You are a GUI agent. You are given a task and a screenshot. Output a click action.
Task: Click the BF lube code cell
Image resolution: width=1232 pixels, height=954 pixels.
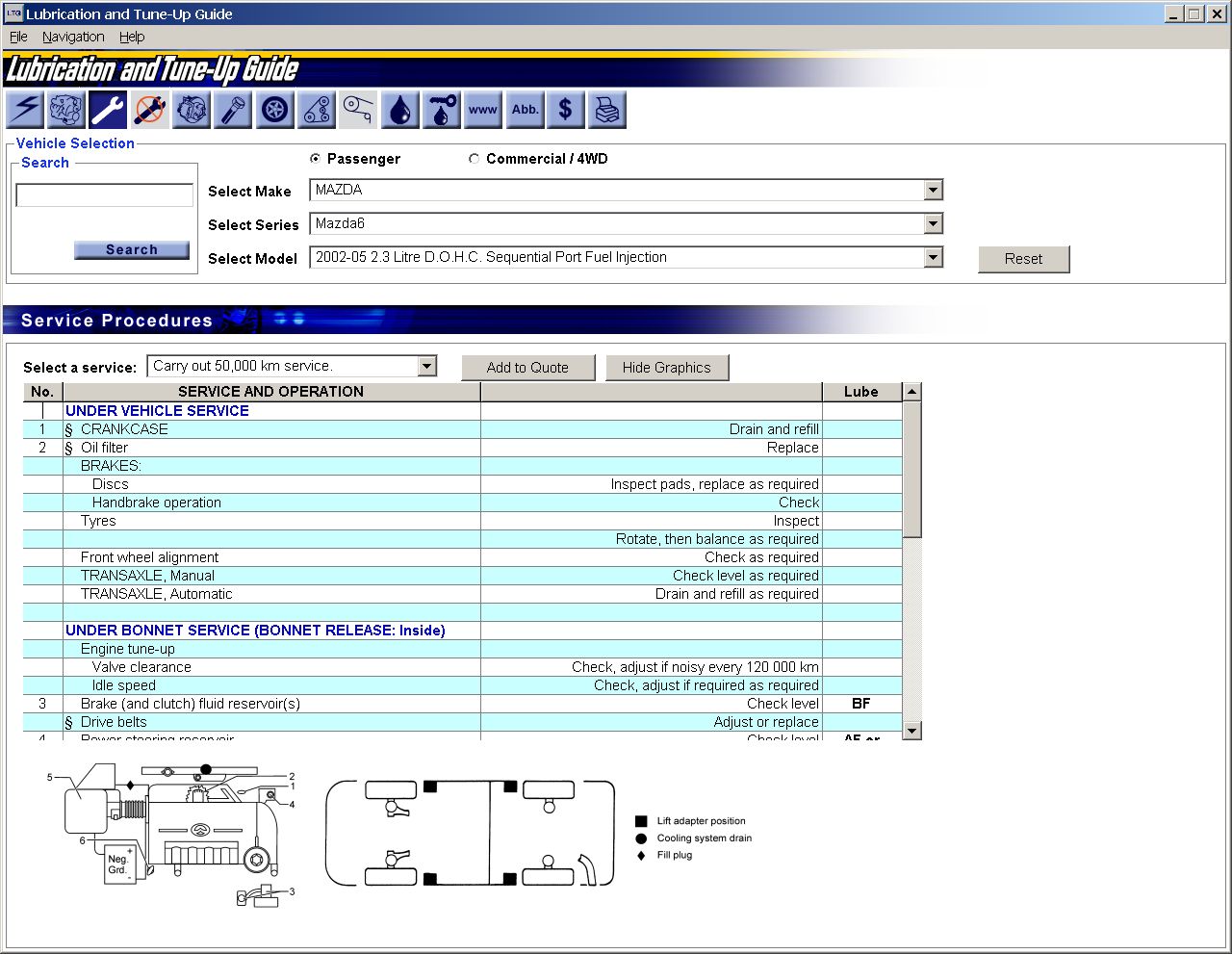861,704
